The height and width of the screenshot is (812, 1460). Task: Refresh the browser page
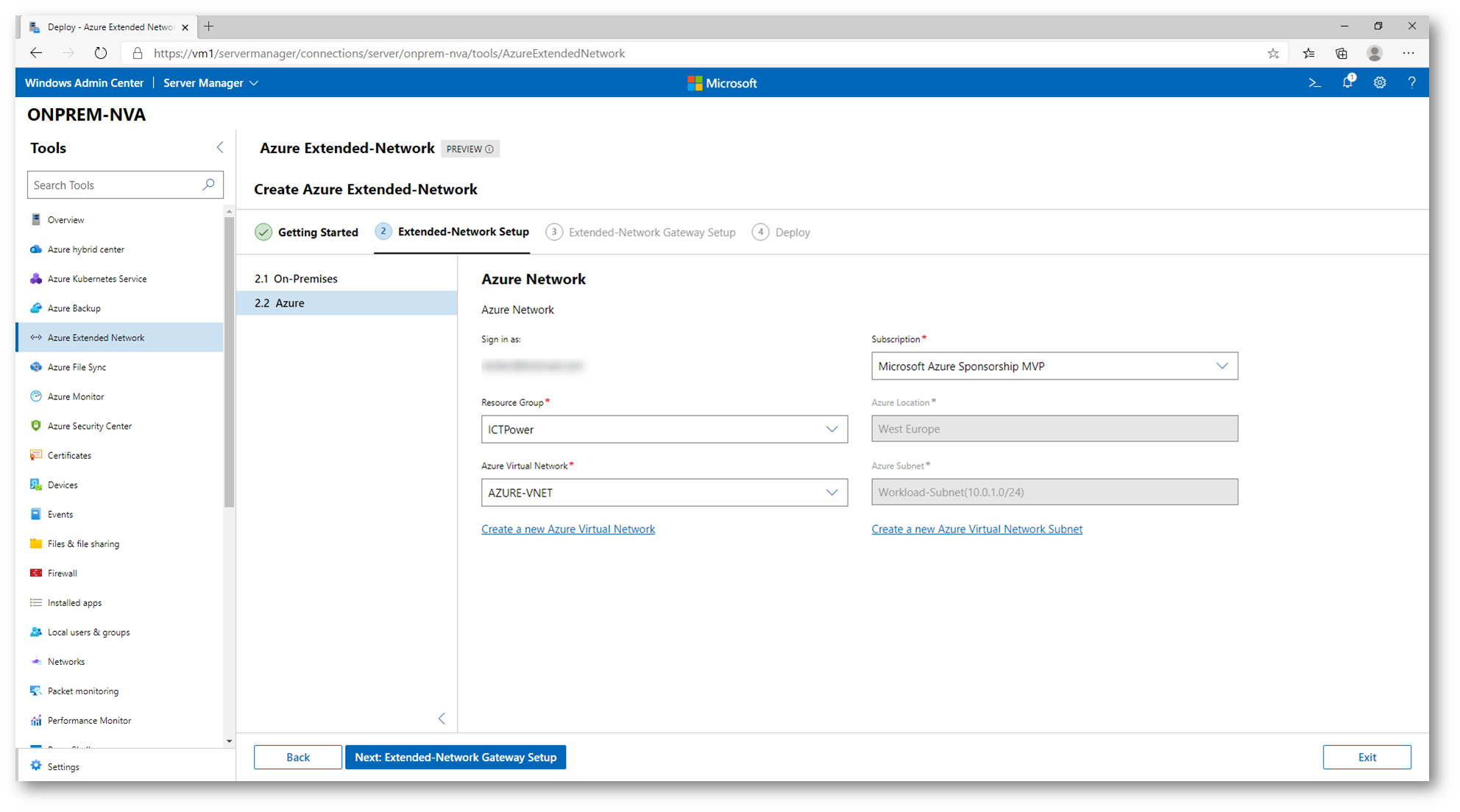(101, 53)
